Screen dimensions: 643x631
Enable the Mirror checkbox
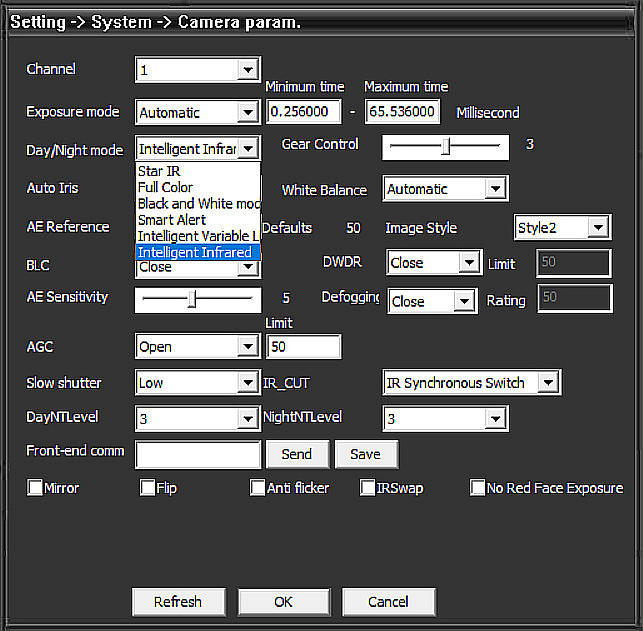pyautogui.click(x=36, y=489)
